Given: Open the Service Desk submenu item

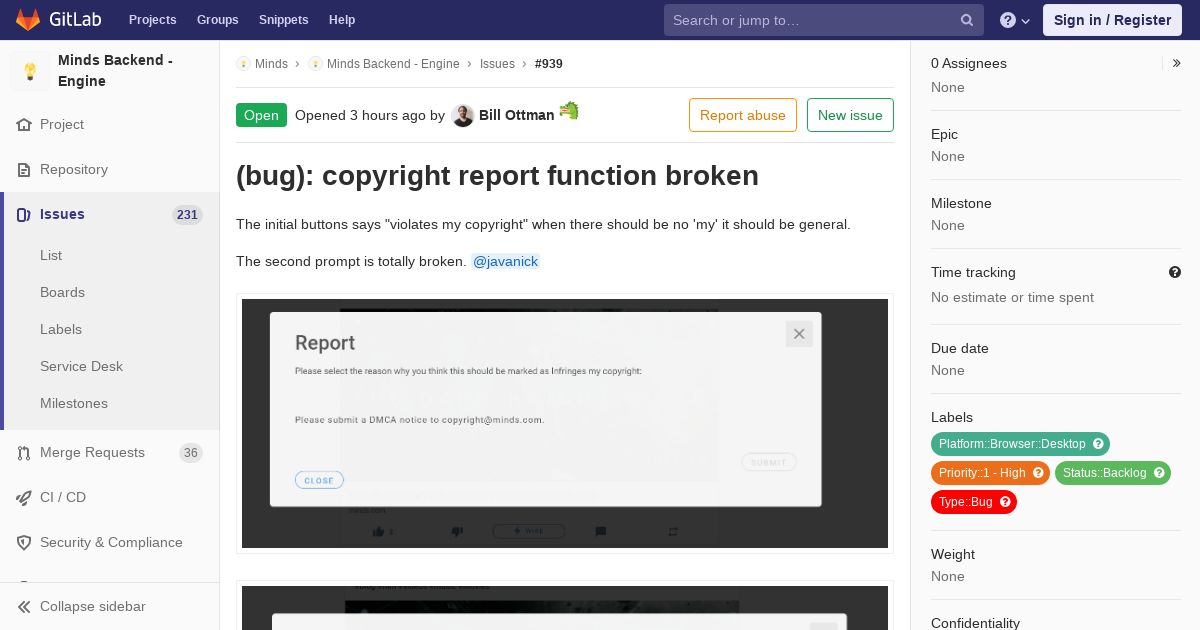Looking at the screenshot, I should coord(81,367).
